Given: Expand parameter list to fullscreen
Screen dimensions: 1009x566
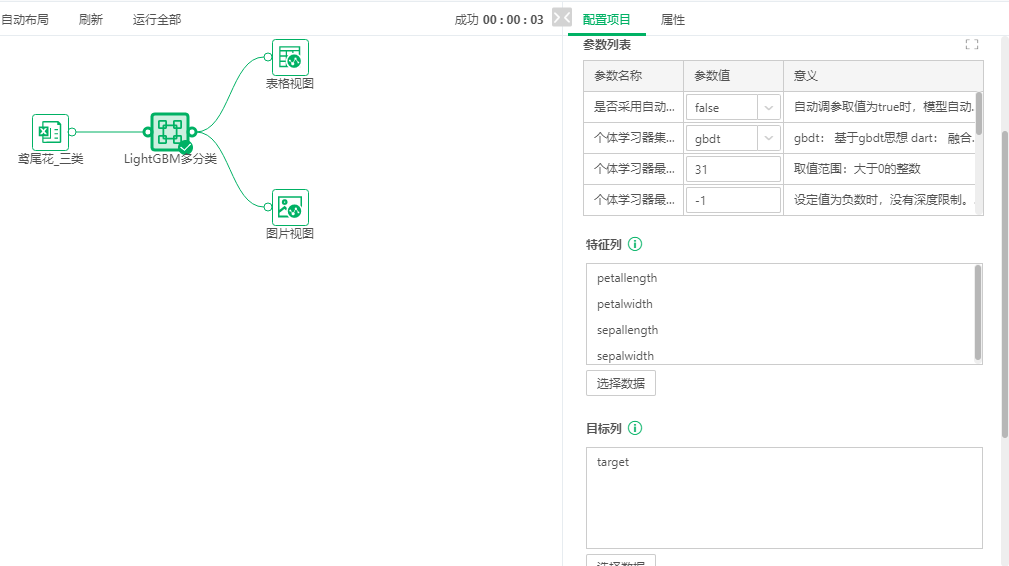Looking at the screenshot, I should click(972, 44).
